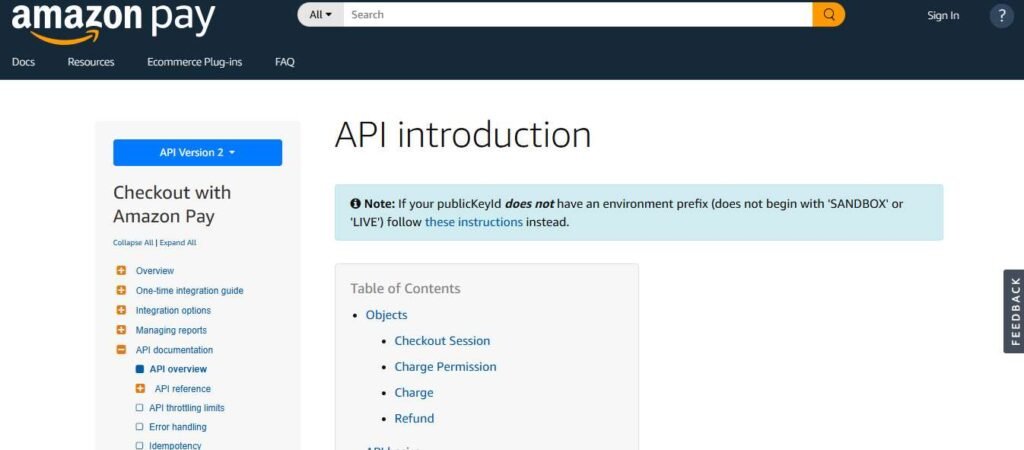The image size is (1024, 450).
Task: Open API reference tree item
Action: point(183,389)
